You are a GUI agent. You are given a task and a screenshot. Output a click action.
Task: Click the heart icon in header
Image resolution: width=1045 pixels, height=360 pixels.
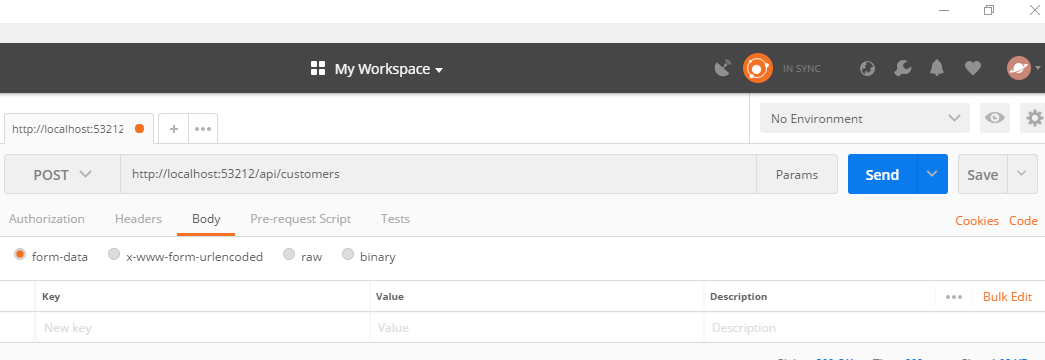point(973,68)
